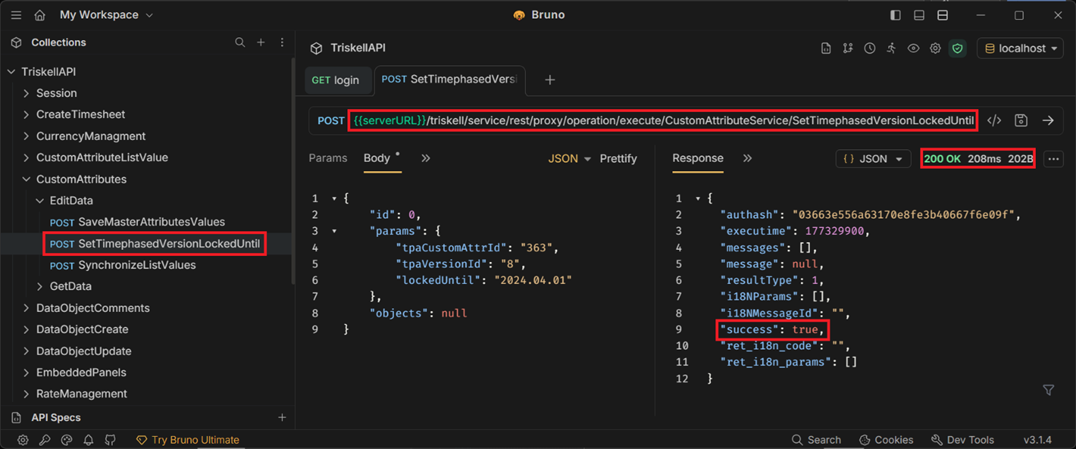Open theme palette icon in status bar
Image resolution: width=1076 pixels, height=449 pixels.
(x=67, y=439)
